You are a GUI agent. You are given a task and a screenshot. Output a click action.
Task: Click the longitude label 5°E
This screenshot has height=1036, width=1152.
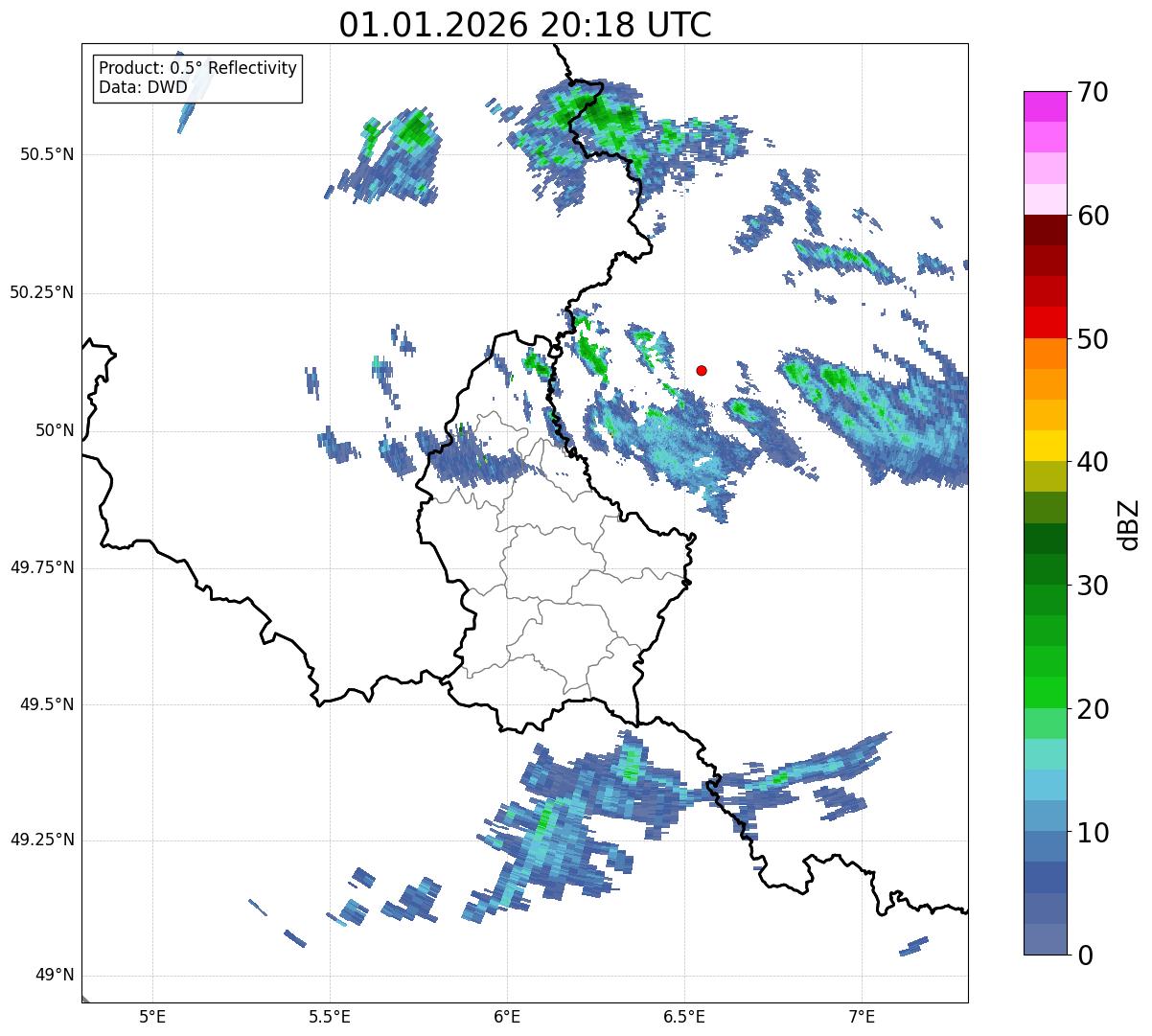(152, 1016)
